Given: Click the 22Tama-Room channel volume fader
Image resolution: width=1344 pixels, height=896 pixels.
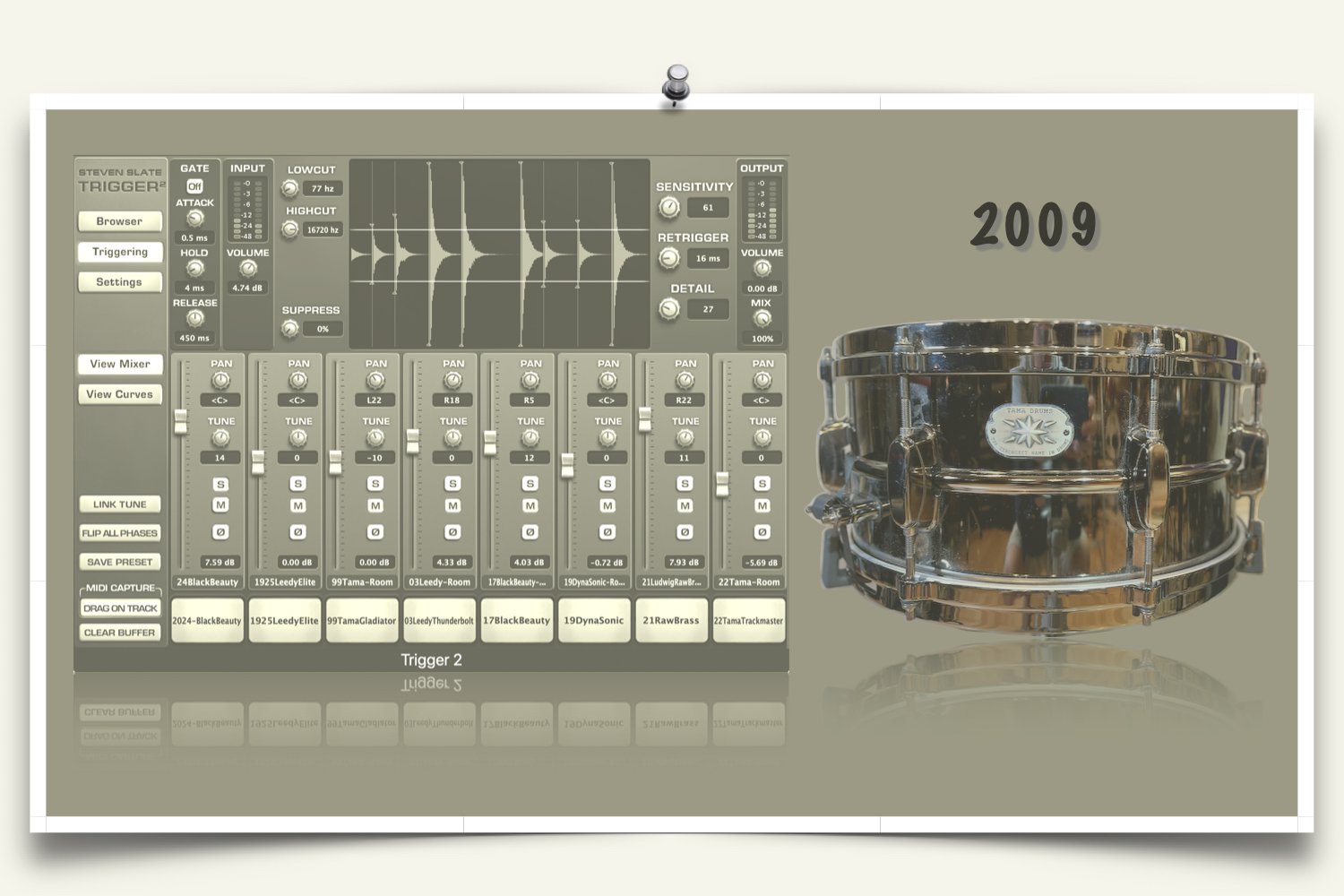Looking at the screenshot, I should tap(723, 484).
